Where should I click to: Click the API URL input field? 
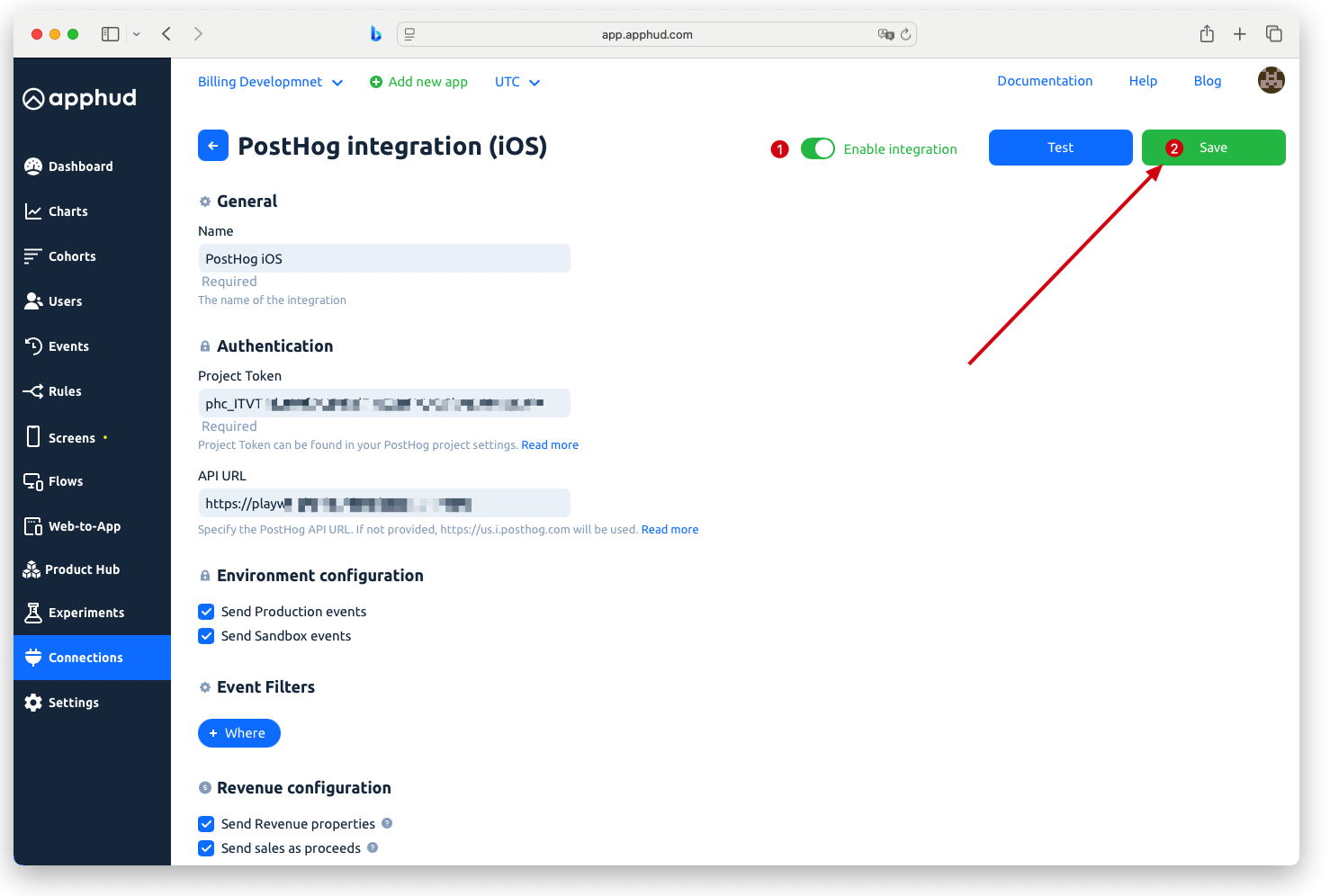(384, 503)
